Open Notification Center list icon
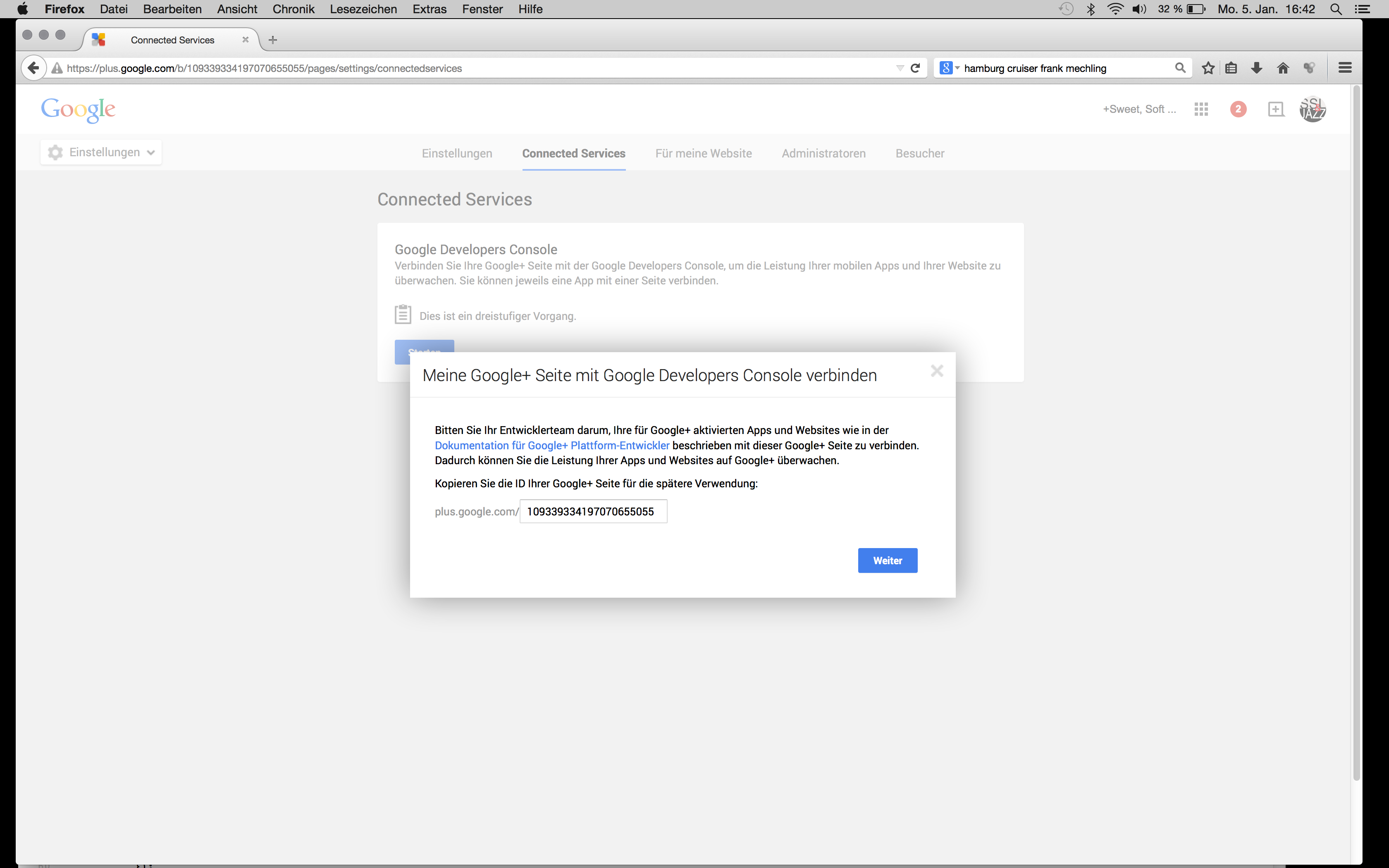Screen dimensions: 1389x868 (x=1362, y=9)
